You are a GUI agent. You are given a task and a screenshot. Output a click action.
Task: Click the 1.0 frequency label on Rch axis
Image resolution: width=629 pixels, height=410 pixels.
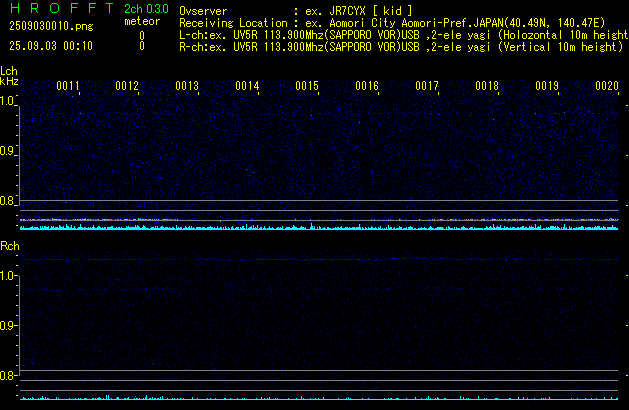pyautogui.click(x=7, y=276)
